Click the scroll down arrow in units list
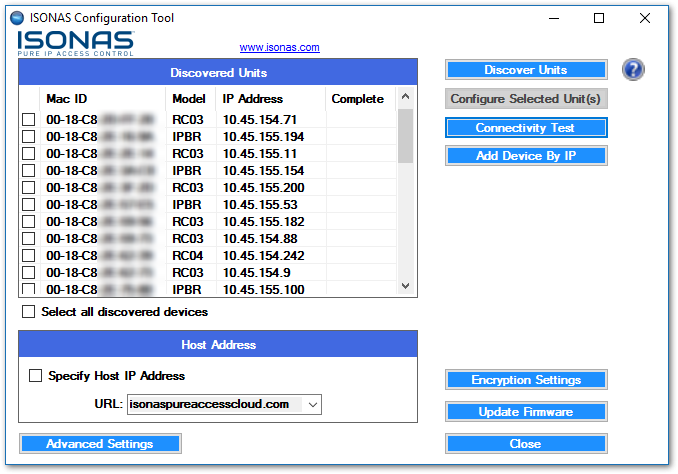The height and width of the screenshot is (474, 678). pyautogui.click(x=405, y=285)
